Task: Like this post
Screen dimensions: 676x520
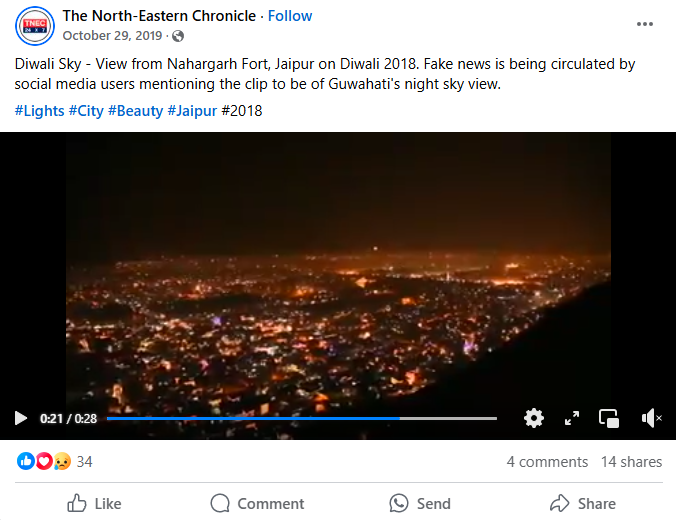Action: click(x=94, y=503)
